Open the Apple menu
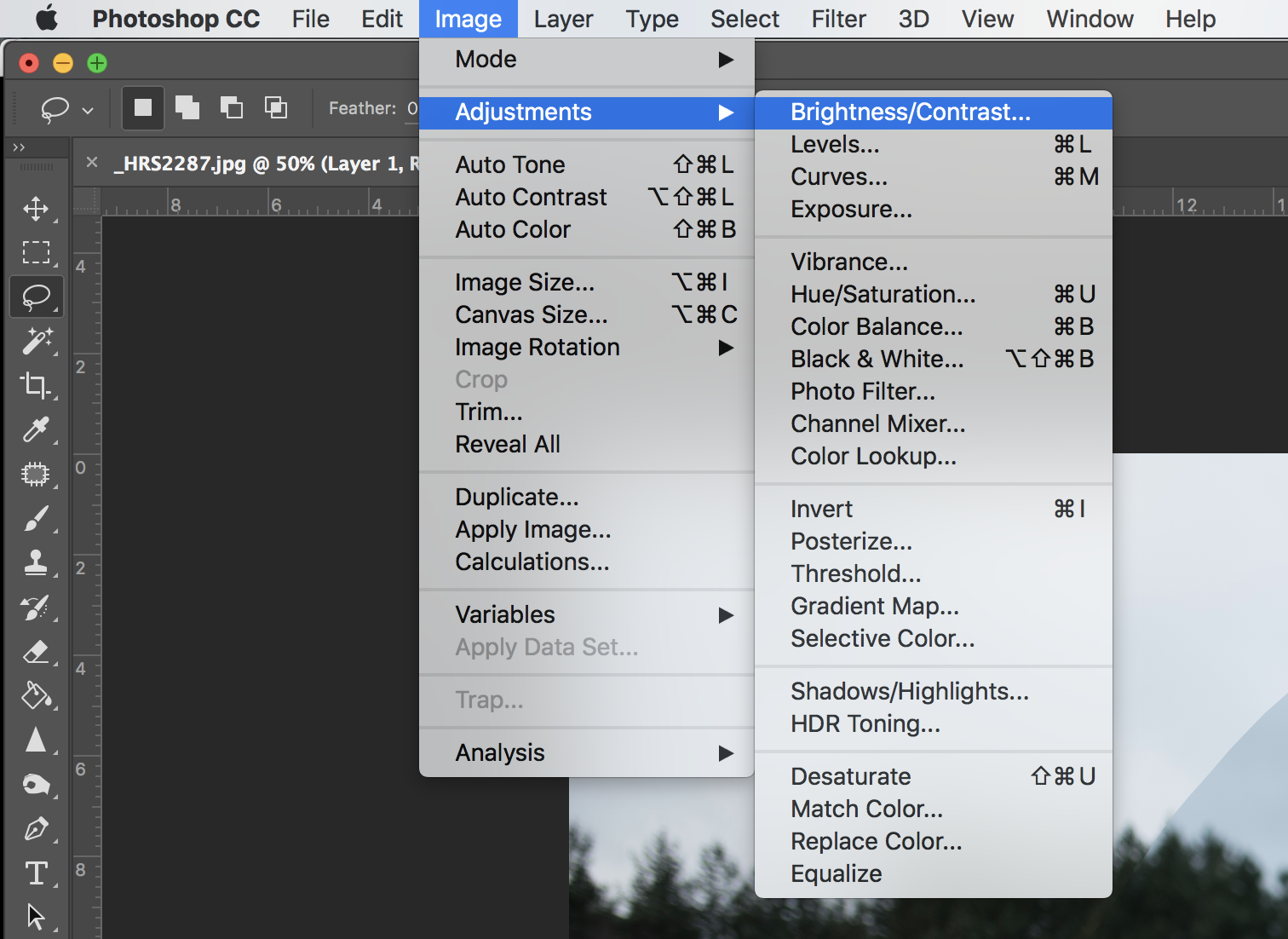This screenshot has height=939, width=1288. pyautogui.click(x=47, y=18)
